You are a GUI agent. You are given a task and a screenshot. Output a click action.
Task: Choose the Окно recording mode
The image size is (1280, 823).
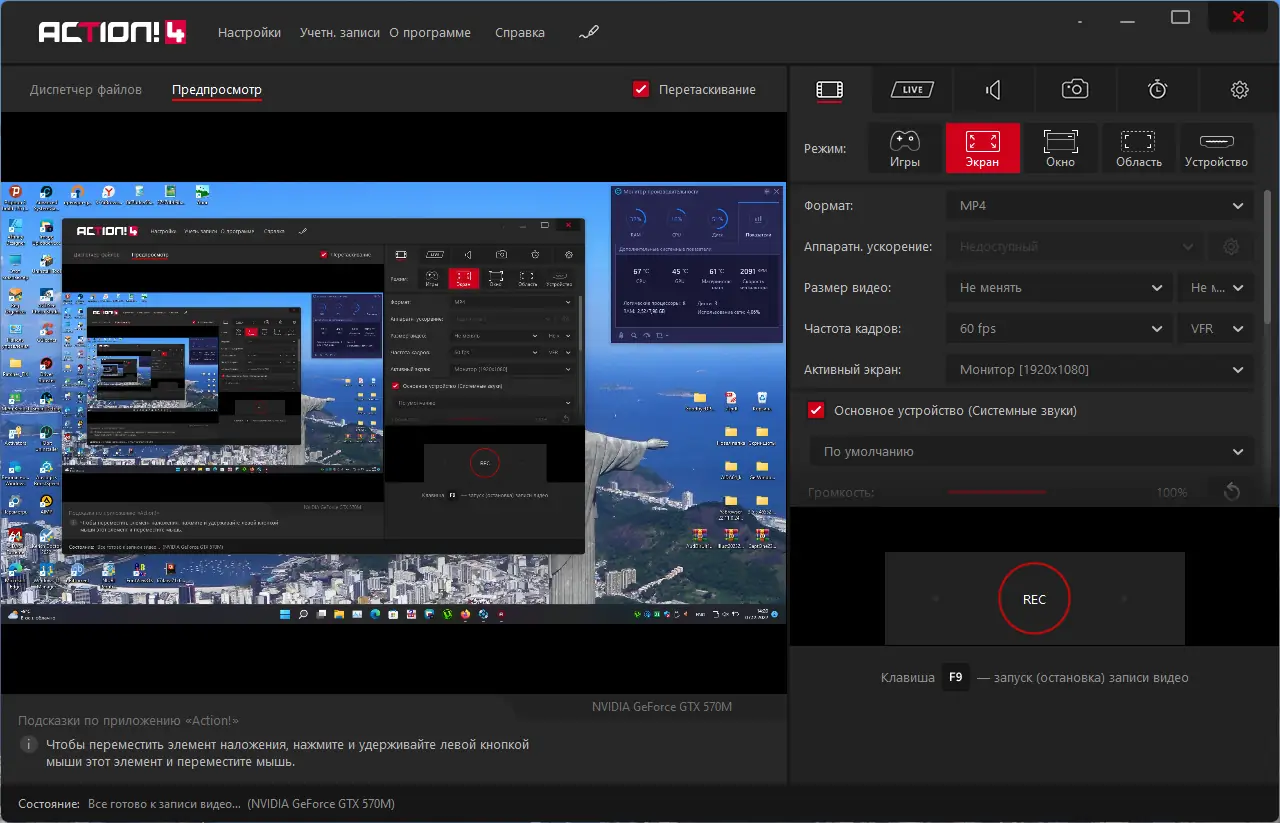[x=1060, y=148]
